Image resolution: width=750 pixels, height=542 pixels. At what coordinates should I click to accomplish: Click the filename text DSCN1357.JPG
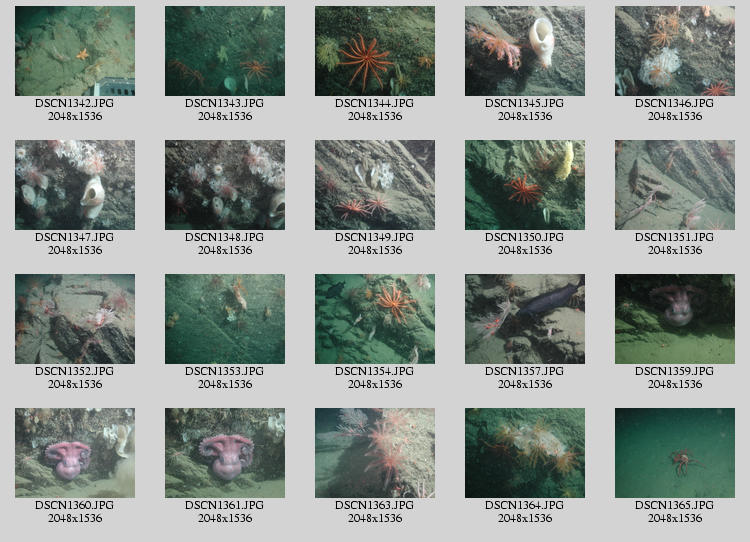pos(524,371)
